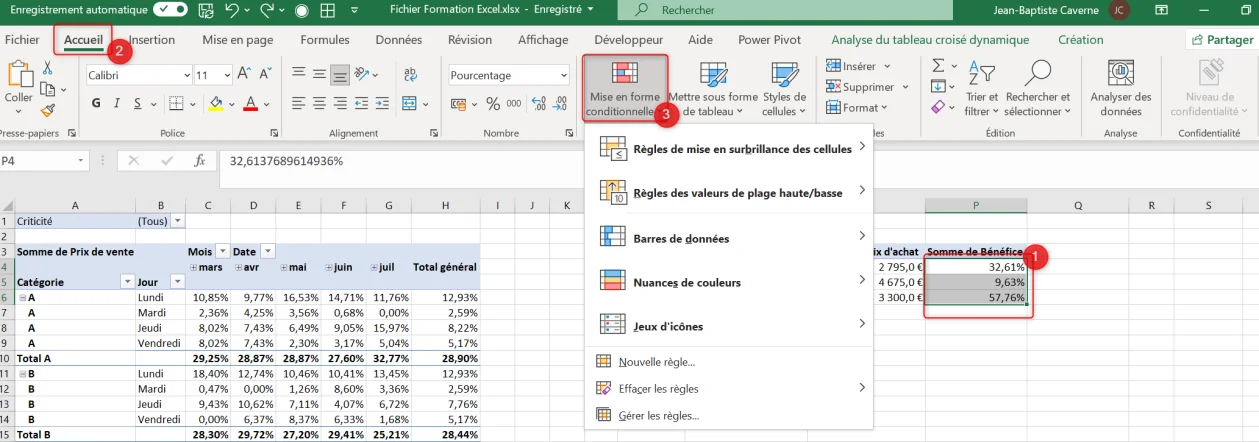Switch to the Formules ribbon tab
The image size is (1259, 442).
coord(325,40)
